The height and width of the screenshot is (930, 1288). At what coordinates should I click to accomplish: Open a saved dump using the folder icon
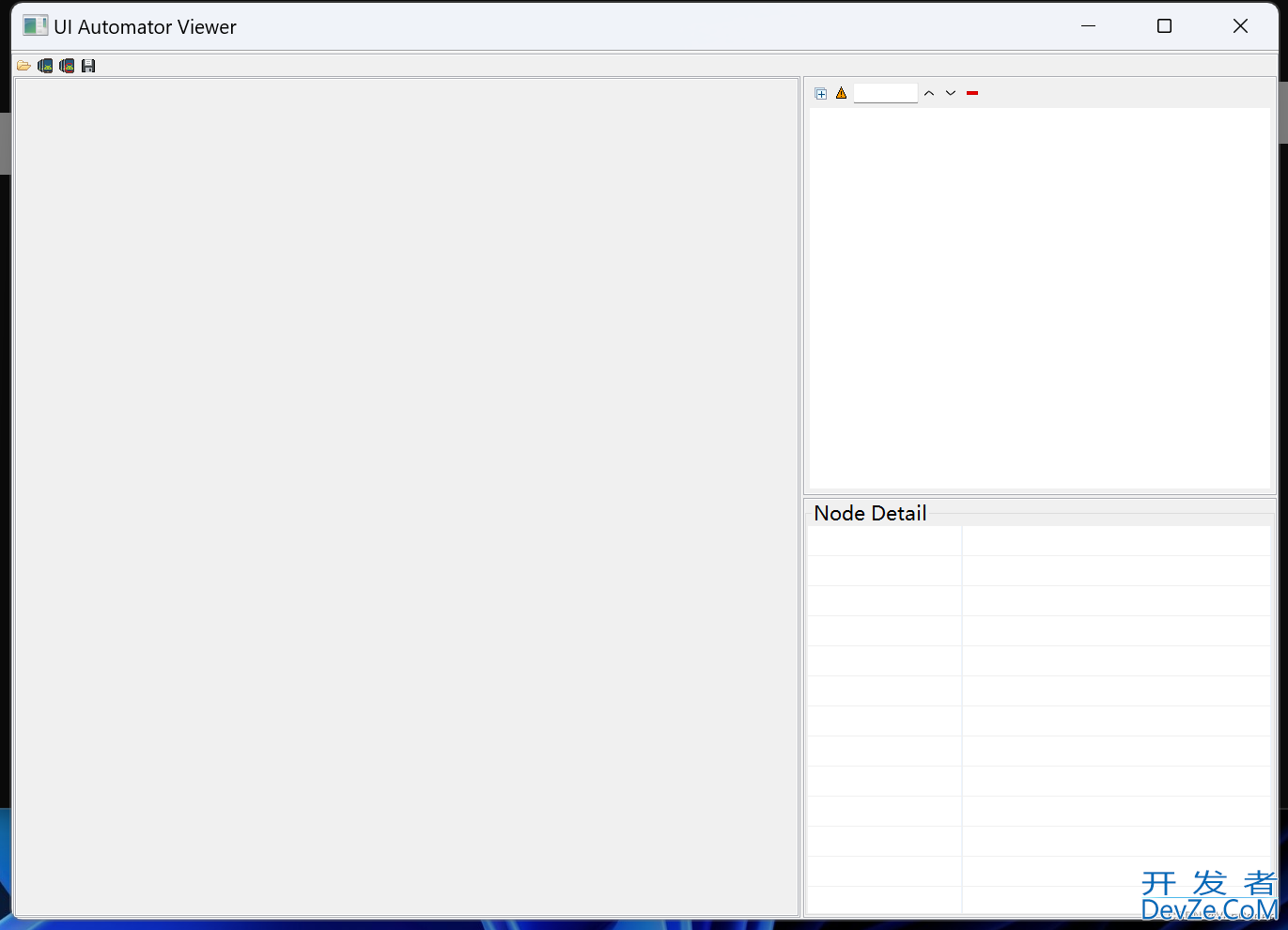[23, 66]
